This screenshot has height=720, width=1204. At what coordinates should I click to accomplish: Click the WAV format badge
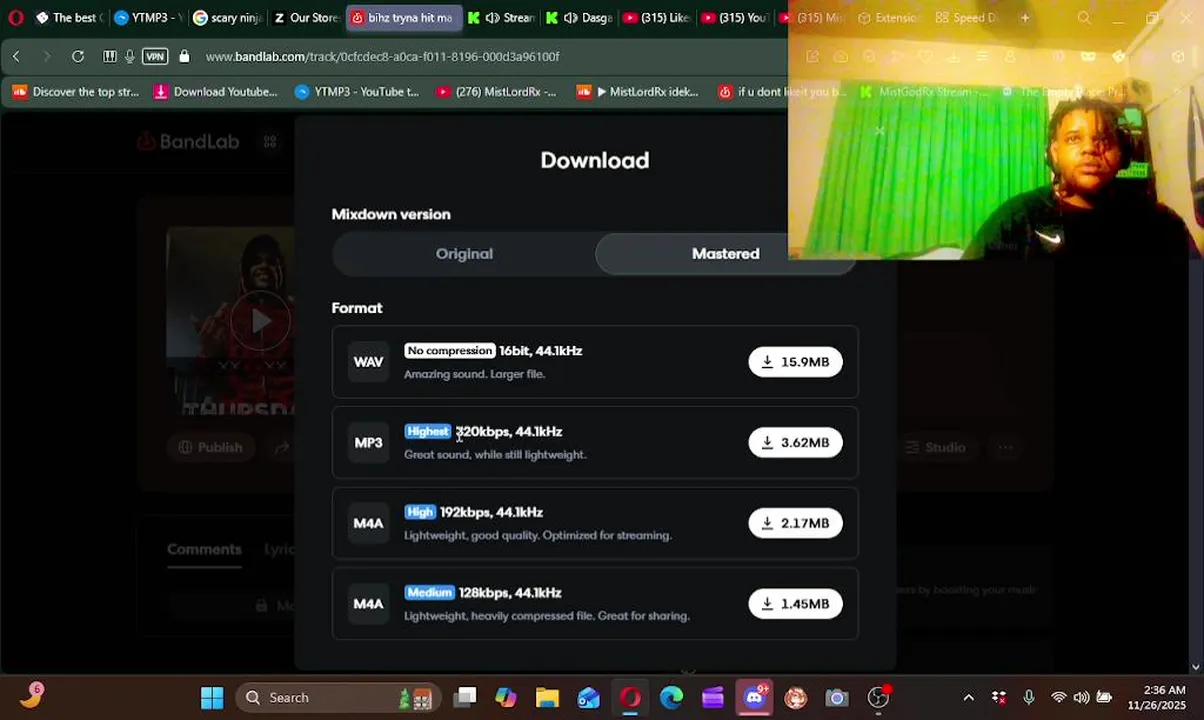(x=368, y=362)
